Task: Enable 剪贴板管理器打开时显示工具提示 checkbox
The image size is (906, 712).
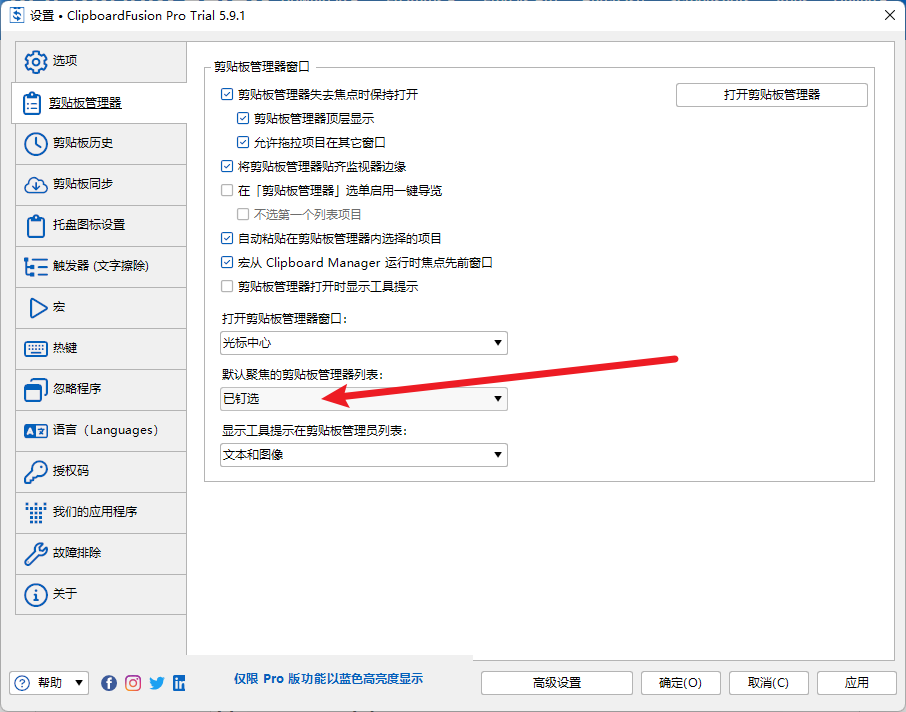Action: [x=227, y=287]
